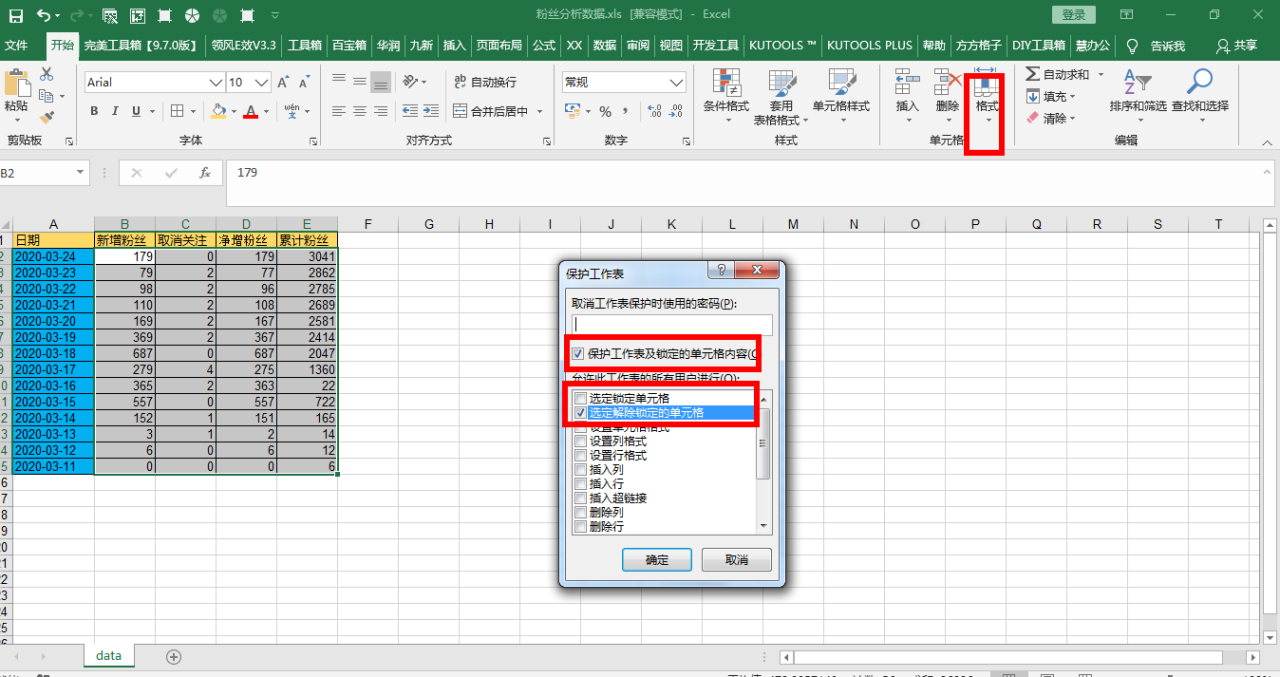The image size is (1280, 677).
Task: Check the 设置列格式 checkbox
Action: [581, 441]
